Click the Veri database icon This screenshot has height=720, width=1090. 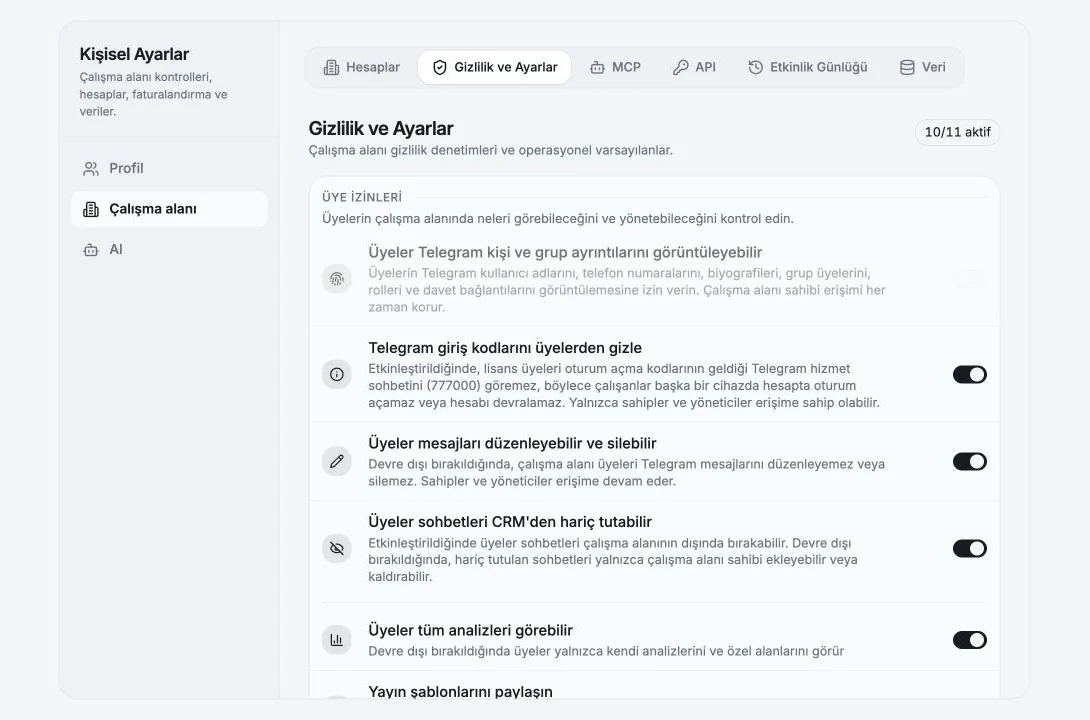(907, 67)
